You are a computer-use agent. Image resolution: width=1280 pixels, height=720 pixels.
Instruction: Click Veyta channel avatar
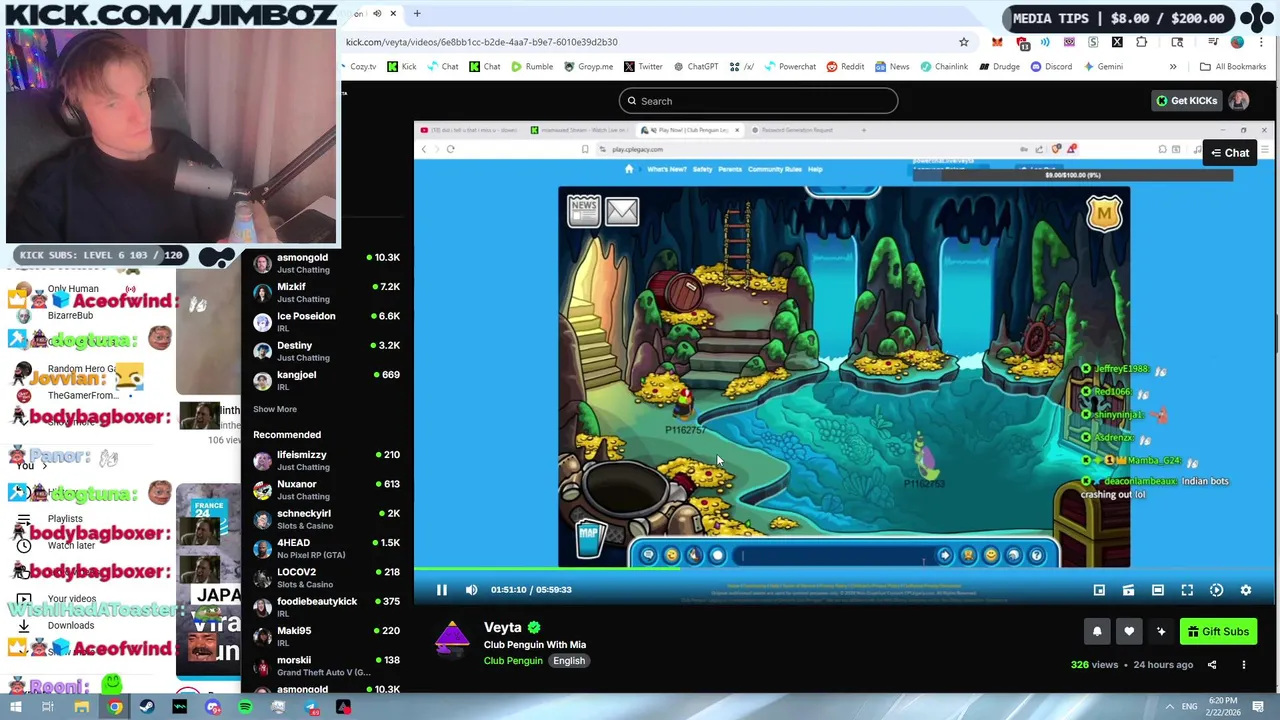[452, 640]
